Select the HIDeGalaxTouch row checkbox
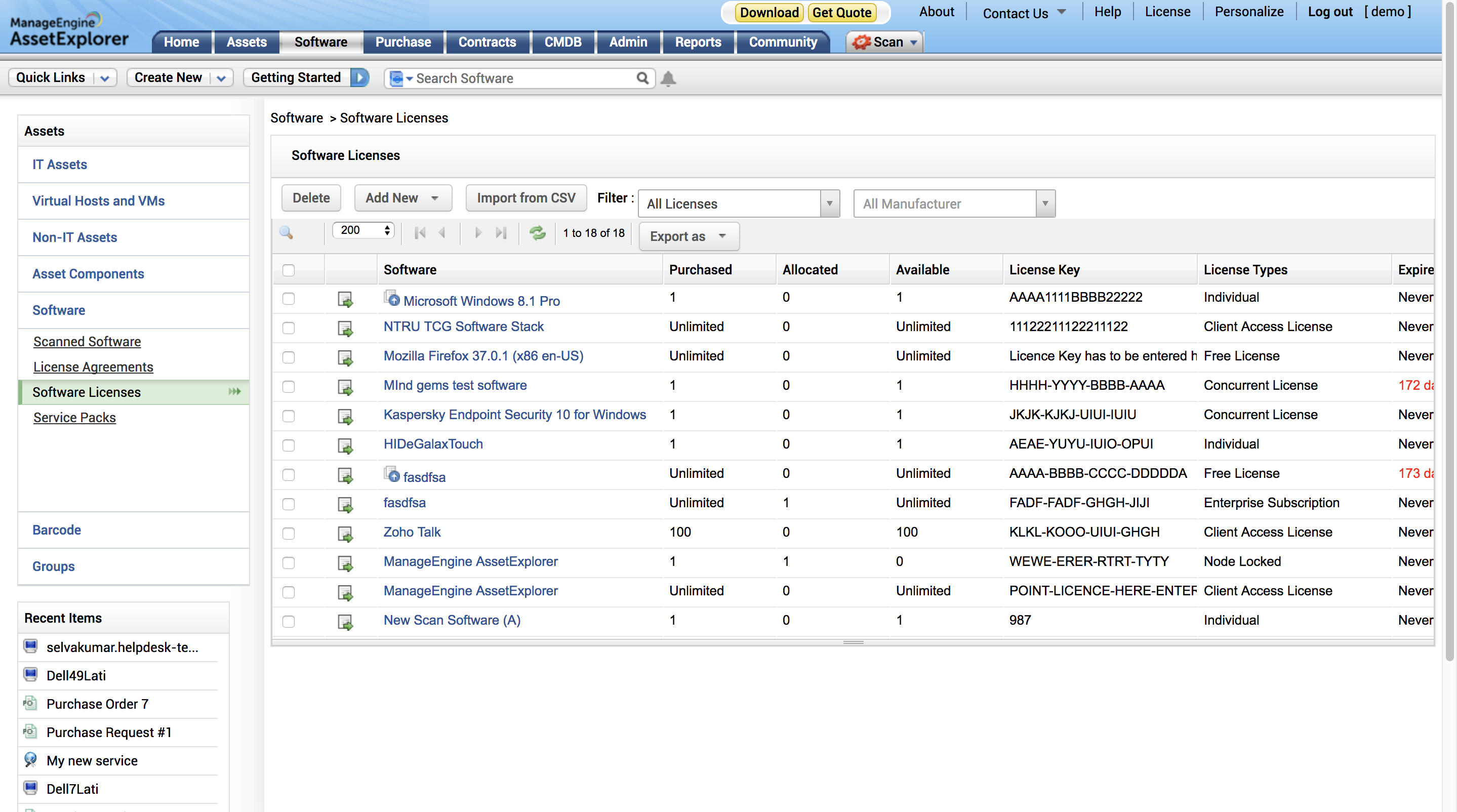Viewport: 1457px width, 812px height. click(x=289, y=445)
